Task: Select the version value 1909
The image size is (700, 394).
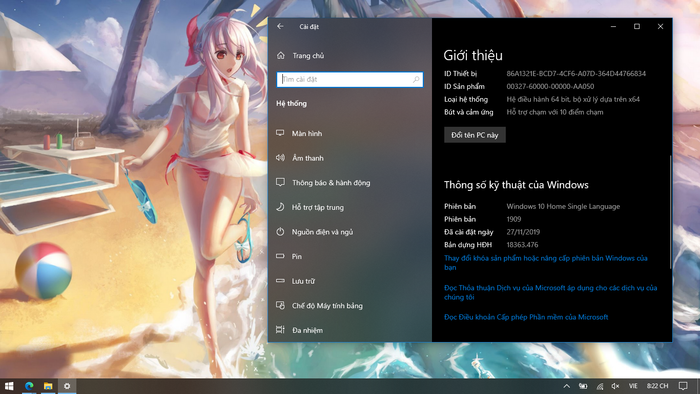Action: pyautogui.click(x=514, y=219)
